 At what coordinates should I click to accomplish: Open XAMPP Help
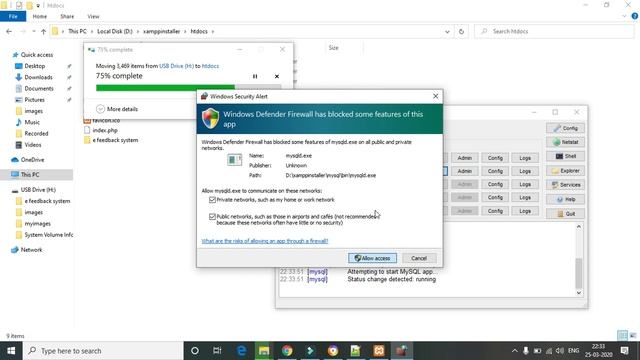pyautogui.click(x=565, y=199)
